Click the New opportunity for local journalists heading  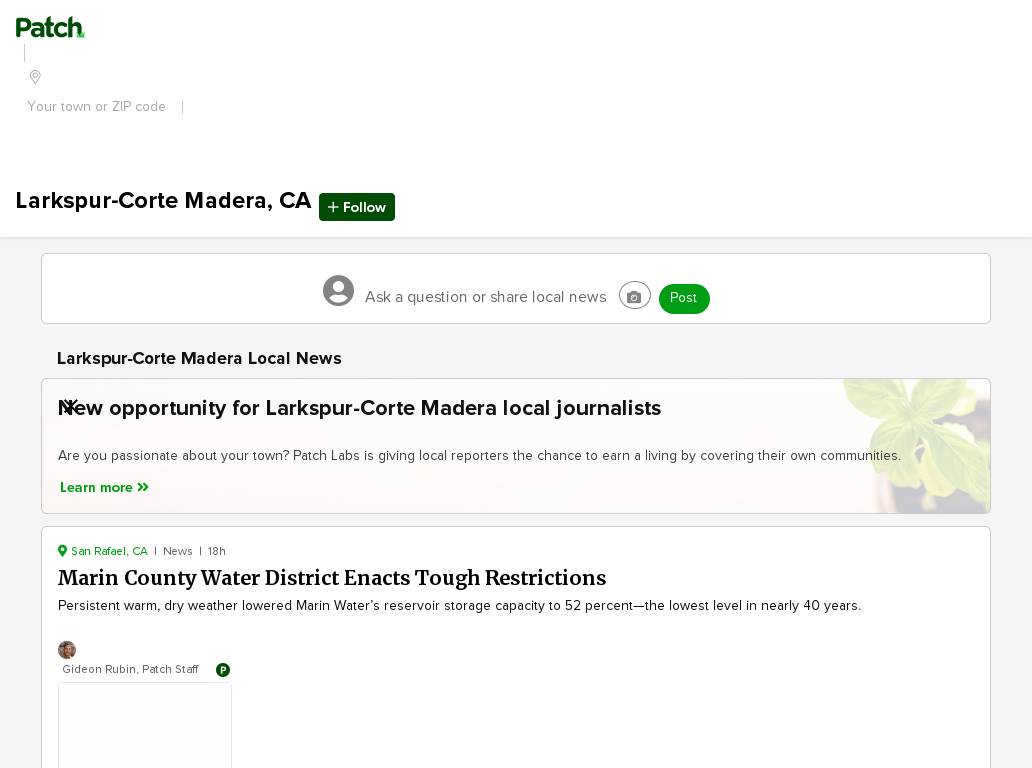359,408
